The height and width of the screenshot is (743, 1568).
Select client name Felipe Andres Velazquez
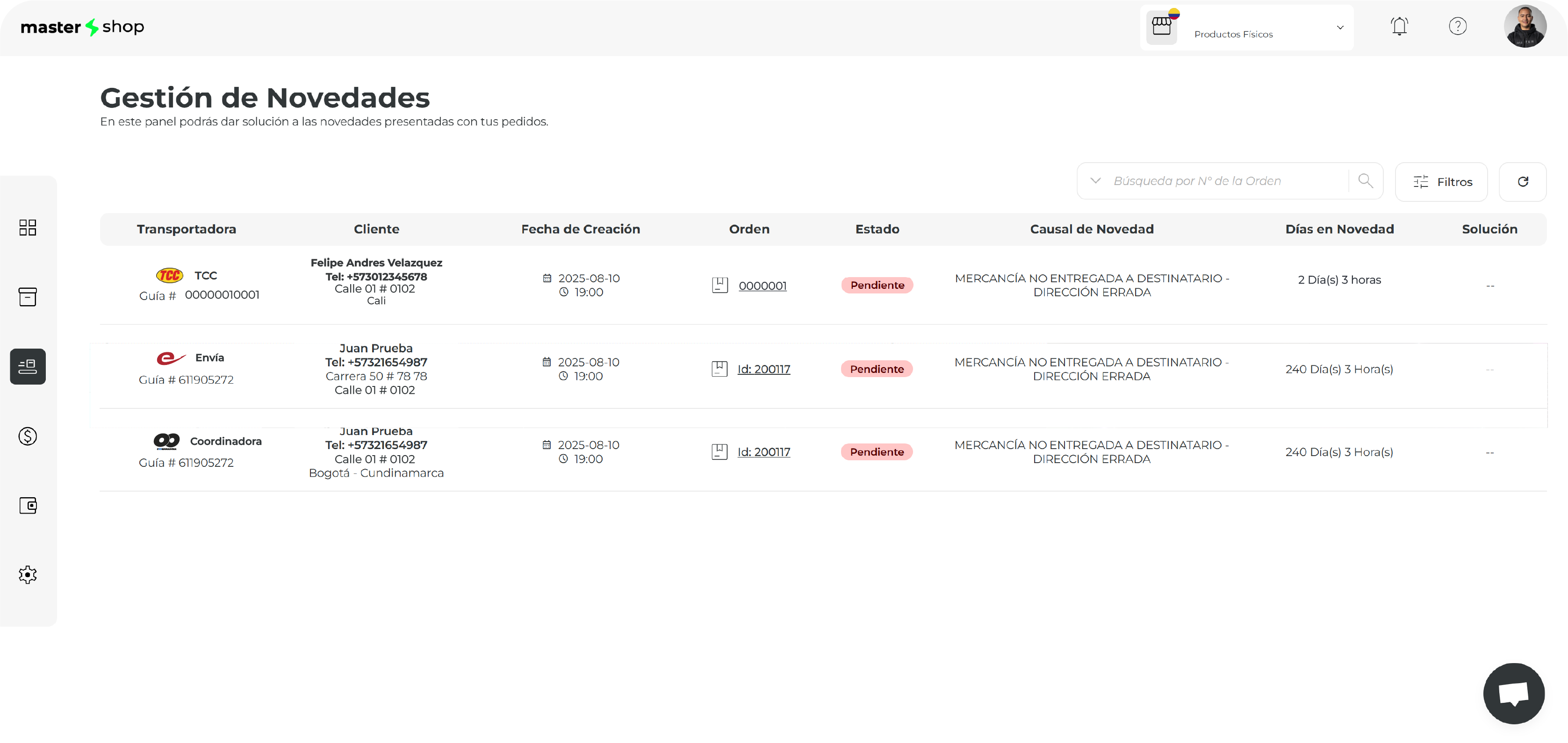376,262
